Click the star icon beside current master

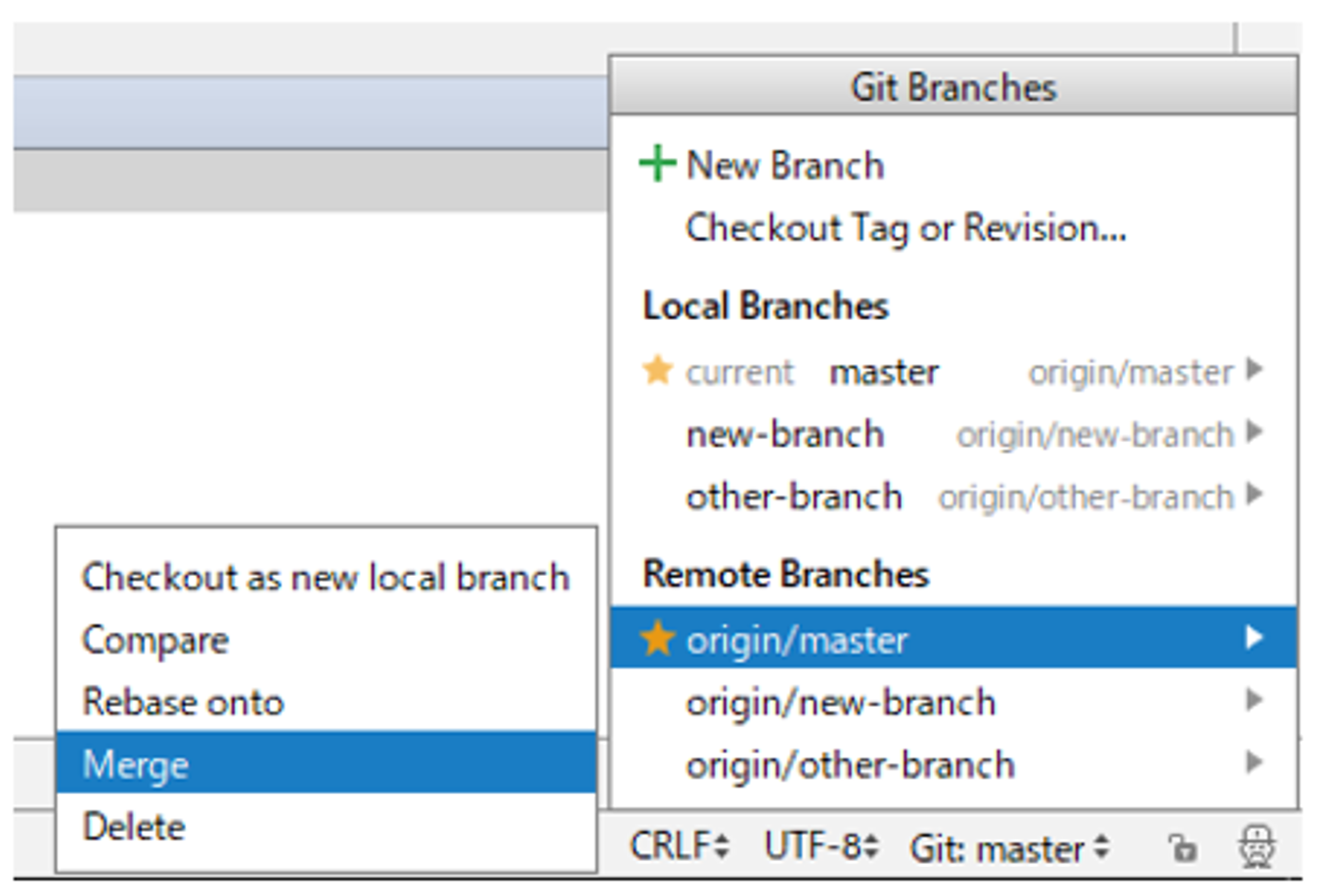coord(658,371)
